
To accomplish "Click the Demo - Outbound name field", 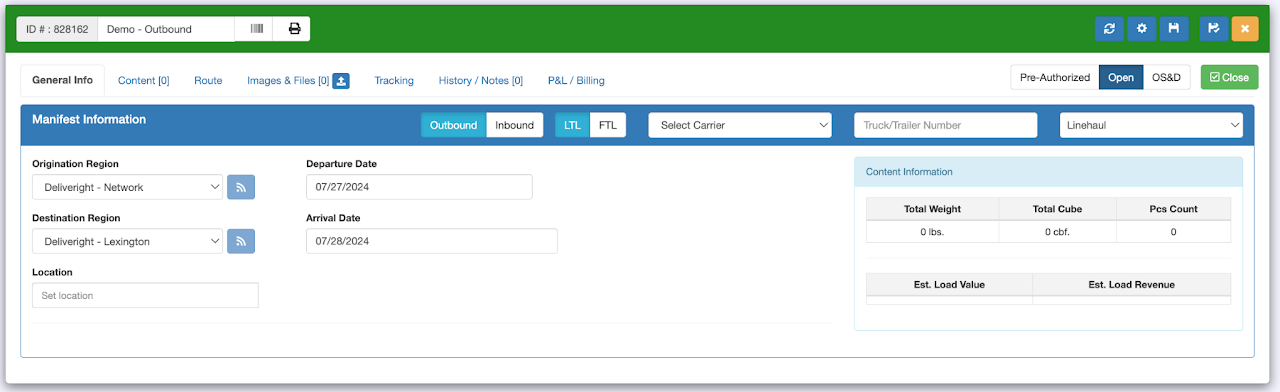I will (x=166, y=29).
